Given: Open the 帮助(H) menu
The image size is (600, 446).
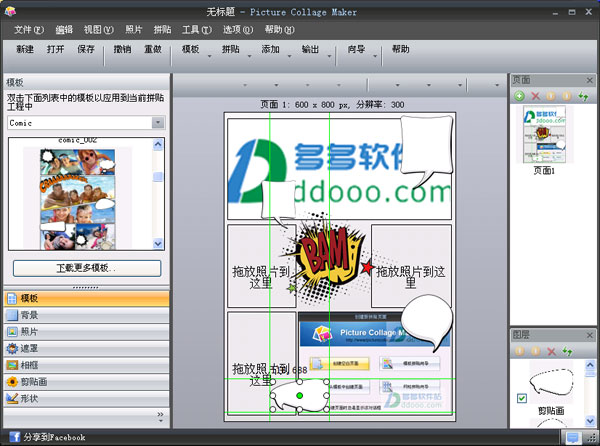Looking at the screenshot, I should tap(280, 29).
